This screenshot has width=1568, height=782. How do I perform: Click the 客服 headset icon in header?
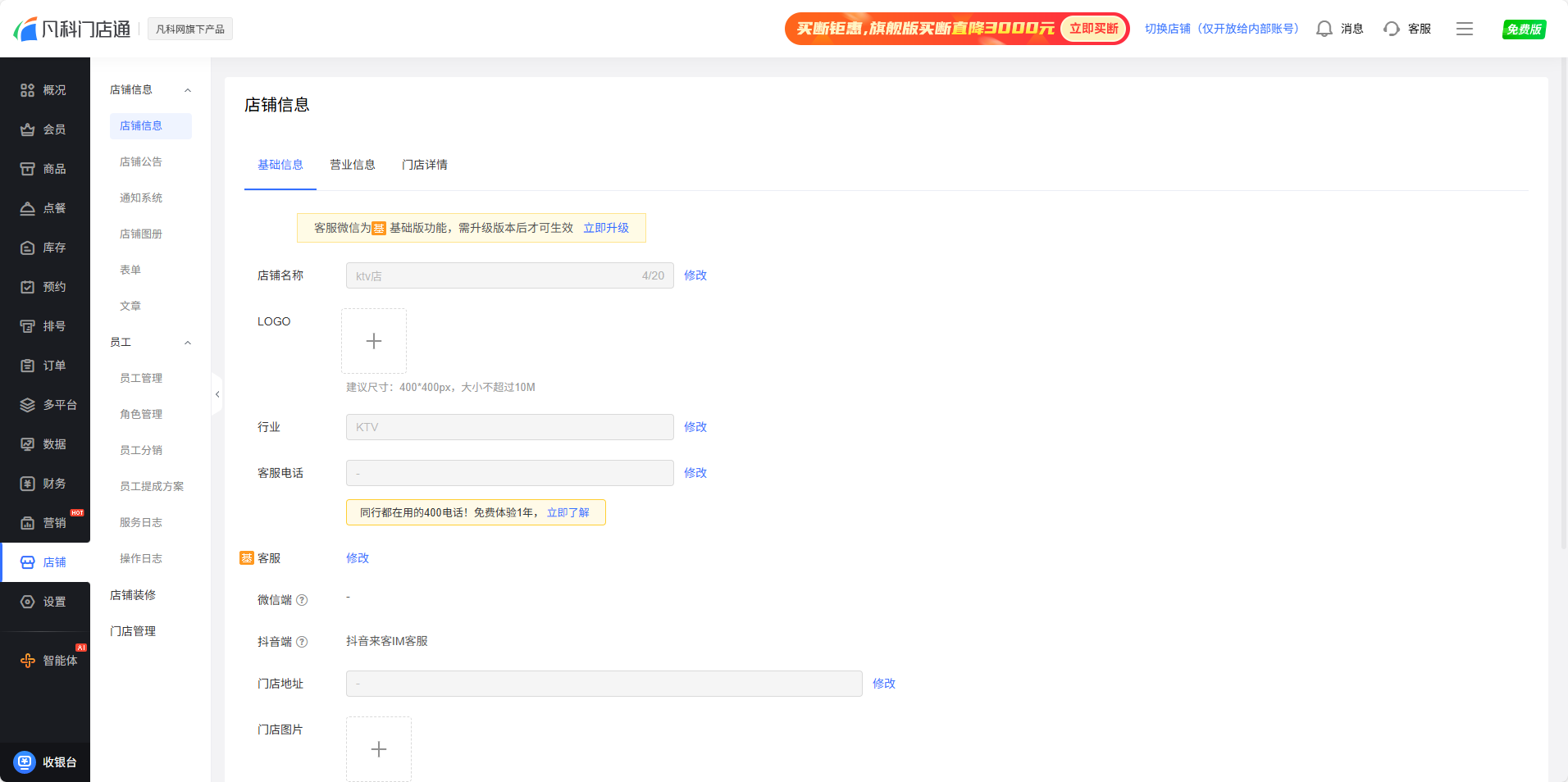(x=1391, y=29)
